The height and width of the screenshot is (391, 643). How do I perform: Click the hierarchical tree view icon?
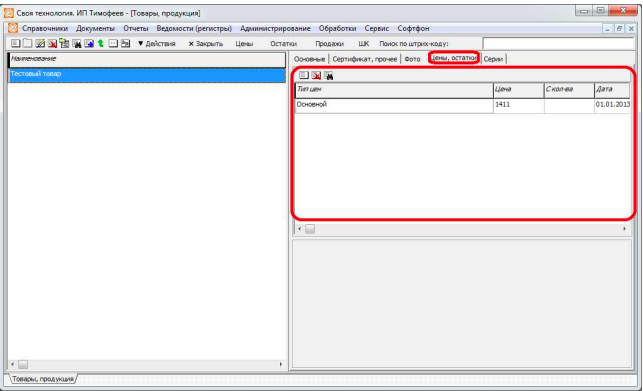[x=64, y=43]
